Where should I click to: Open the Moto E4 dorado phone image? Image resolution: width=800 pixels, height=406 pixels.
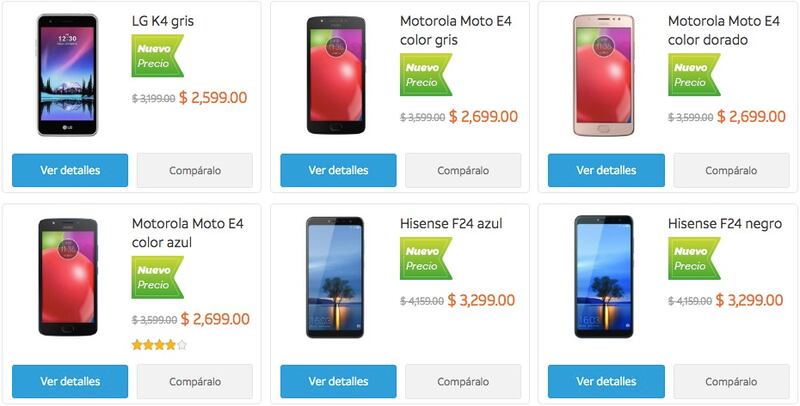coord(604,75)
